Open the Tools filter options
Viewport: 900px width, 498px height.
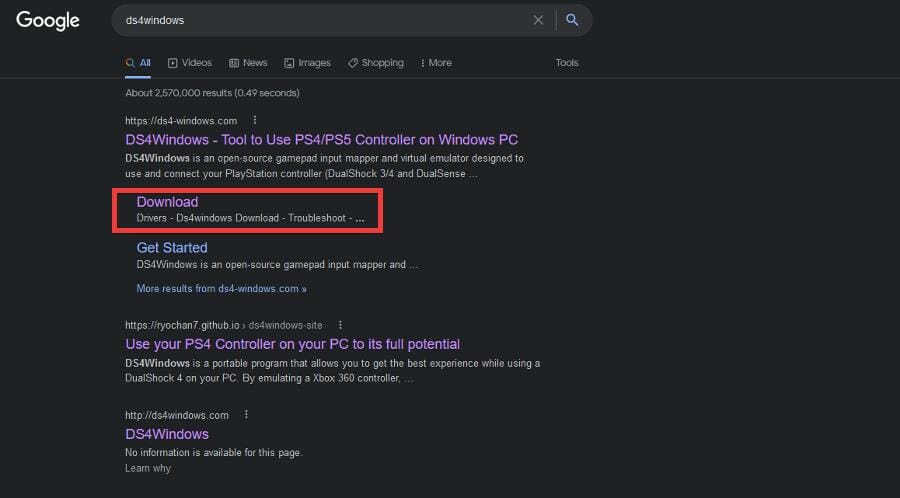tap(567, 63)
